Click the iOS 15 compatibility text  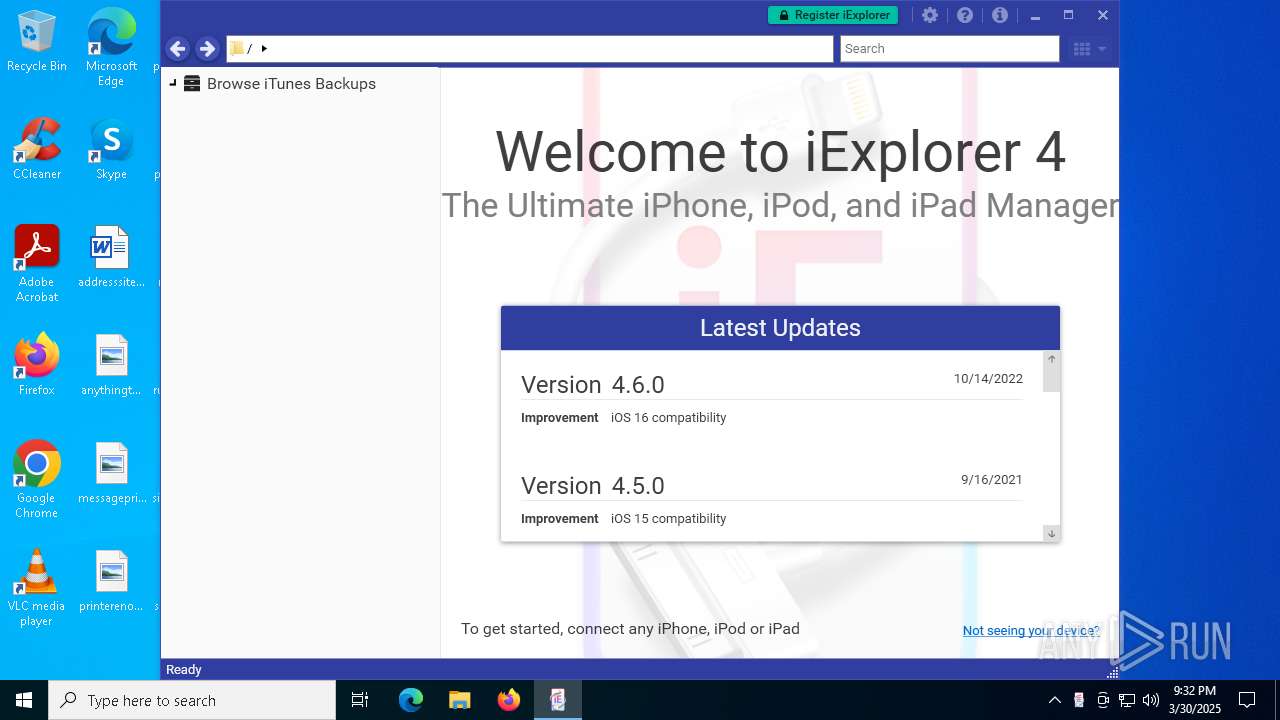669,519
